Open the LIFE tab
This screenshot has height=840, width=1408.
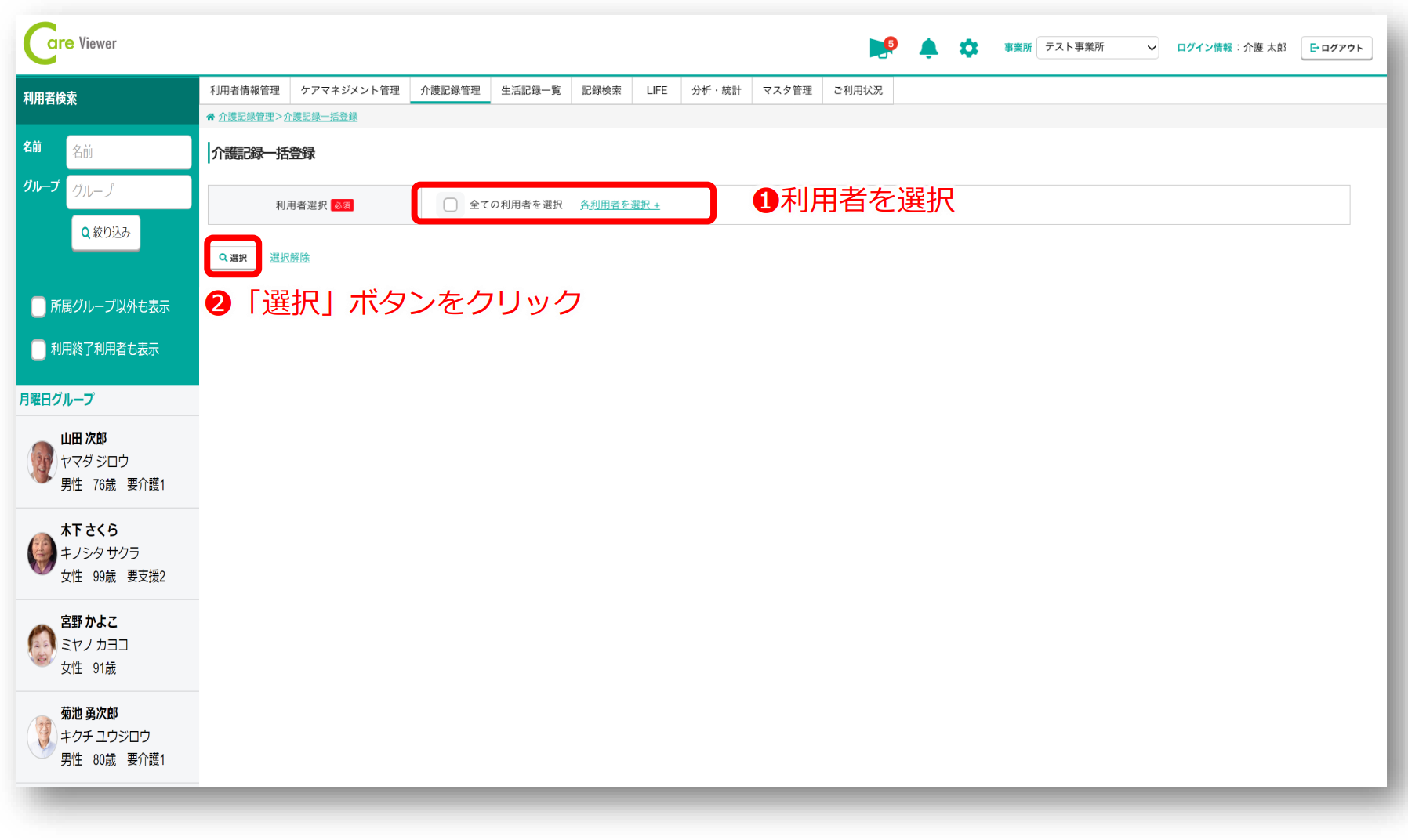[x=656, y=90]
